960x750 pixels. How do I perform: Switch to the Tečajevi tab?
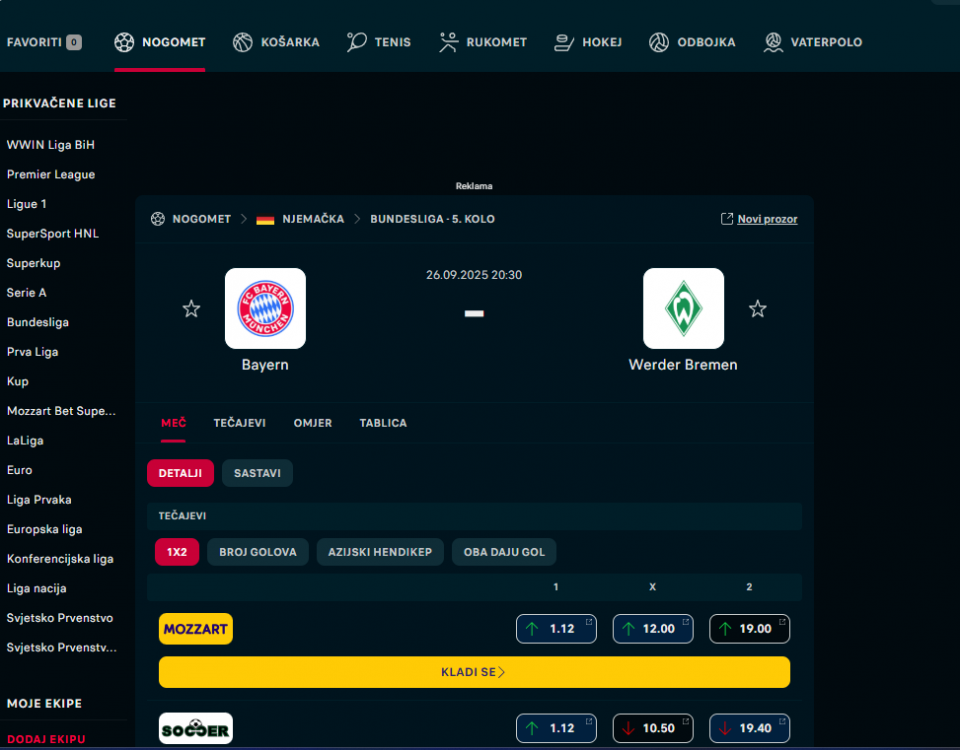click(239, 423)
